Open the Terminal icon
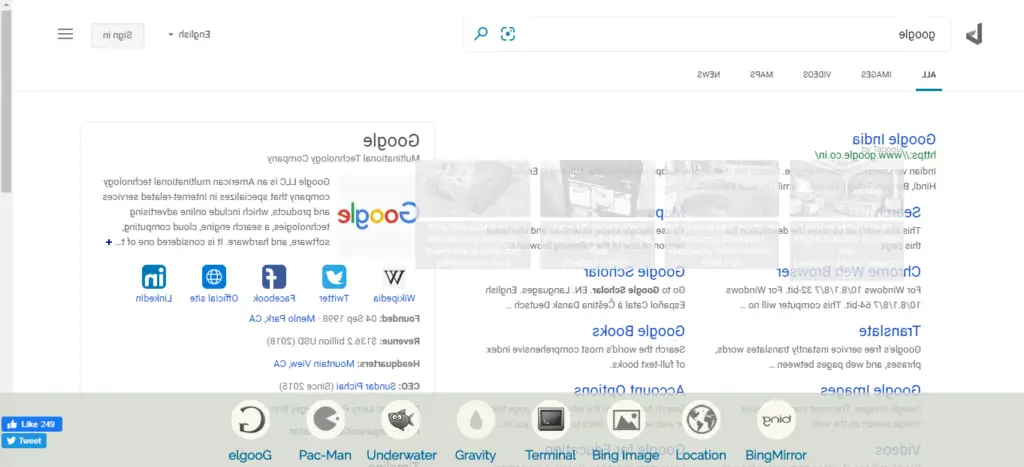Image resolution: width=1024 pixels, height=467 pixels. point(551,419)
